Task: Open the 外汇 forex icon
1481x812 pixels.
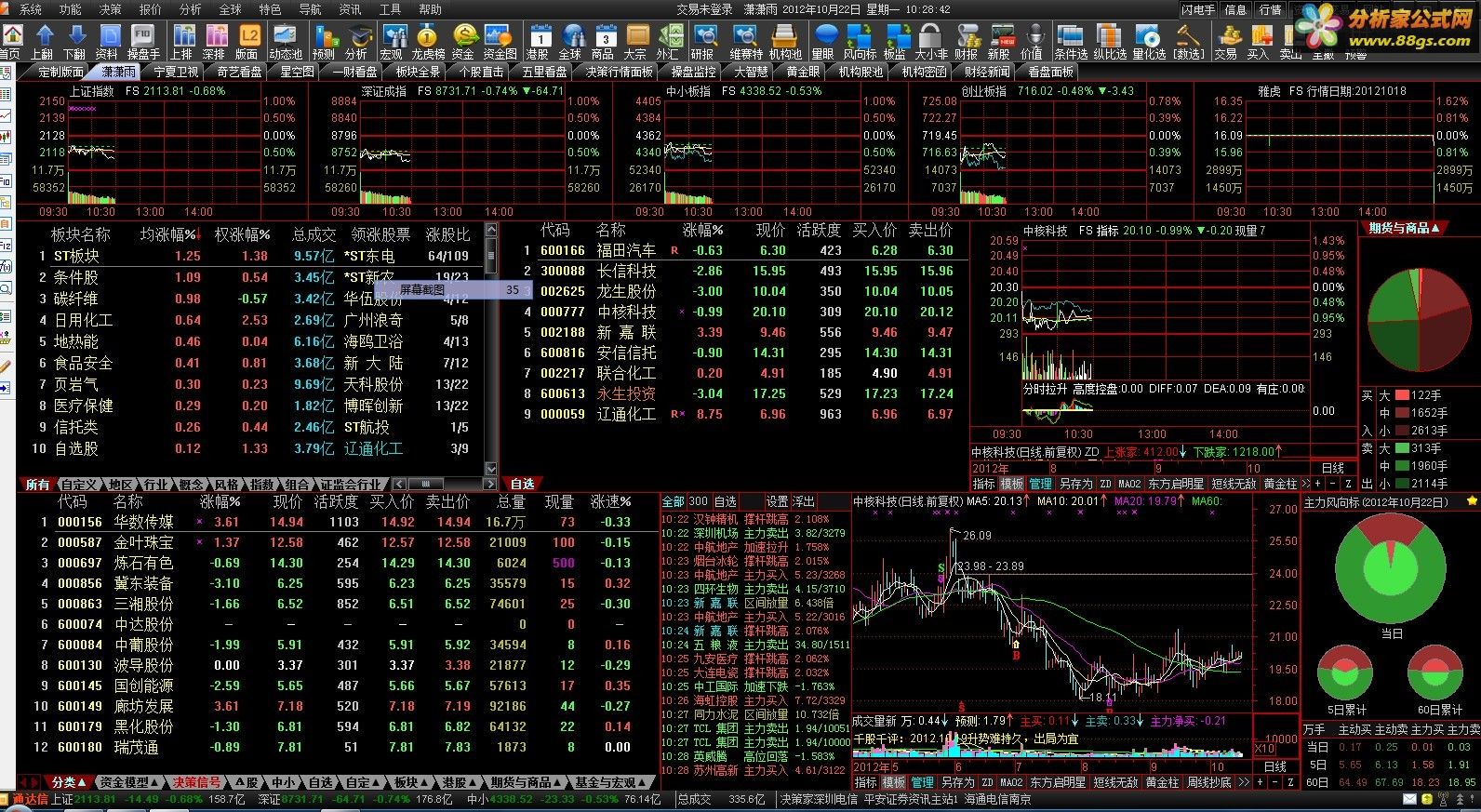Action: click(x=668, y=42)
